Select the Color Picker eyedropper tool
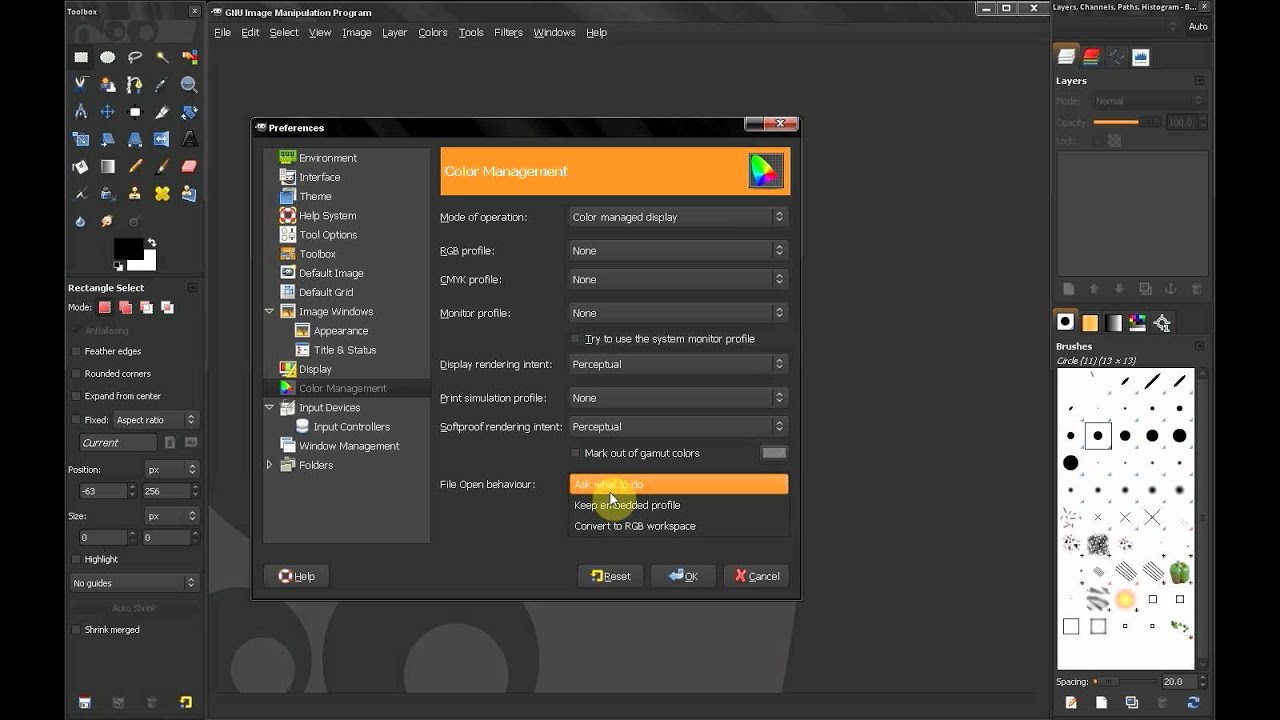This screenshot has height=720, width=1280. click(161, 85)
